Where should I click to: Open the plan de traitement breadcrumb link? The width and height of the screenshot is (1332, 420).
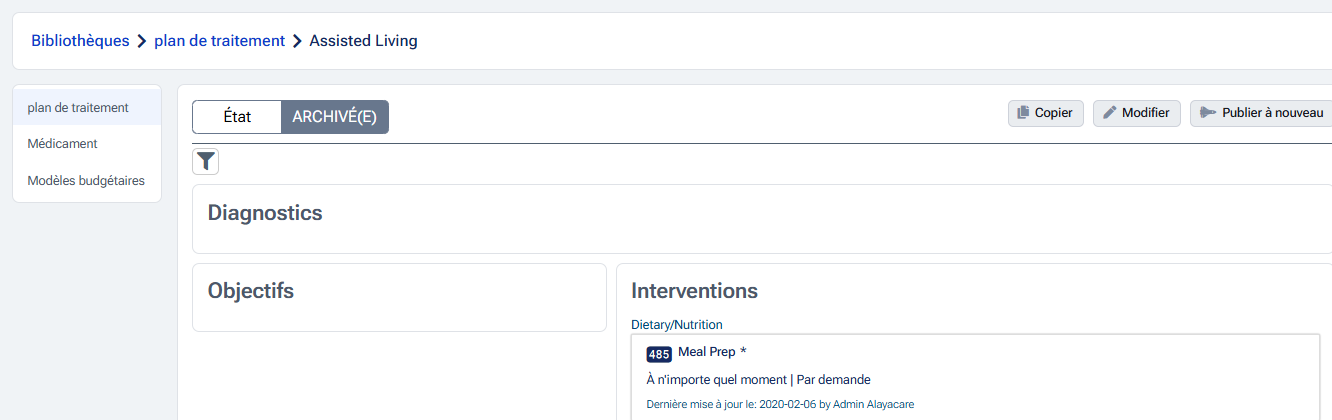pyautogui.click(x=219, y=41)
